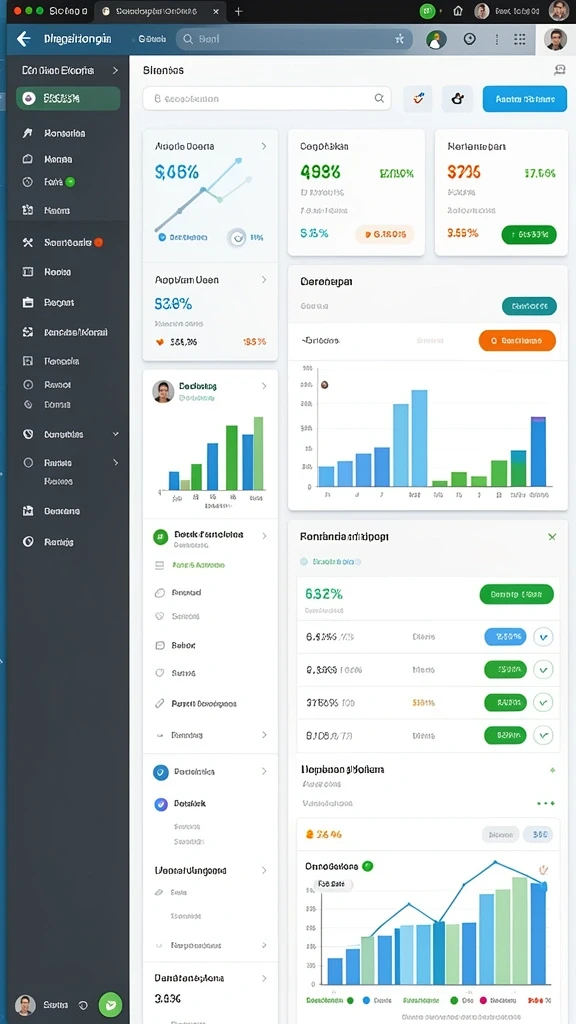The width and height of the screenshot is (576, 1024).
Task: Click the star icon in the header search
Action: (x=399, y=39)
